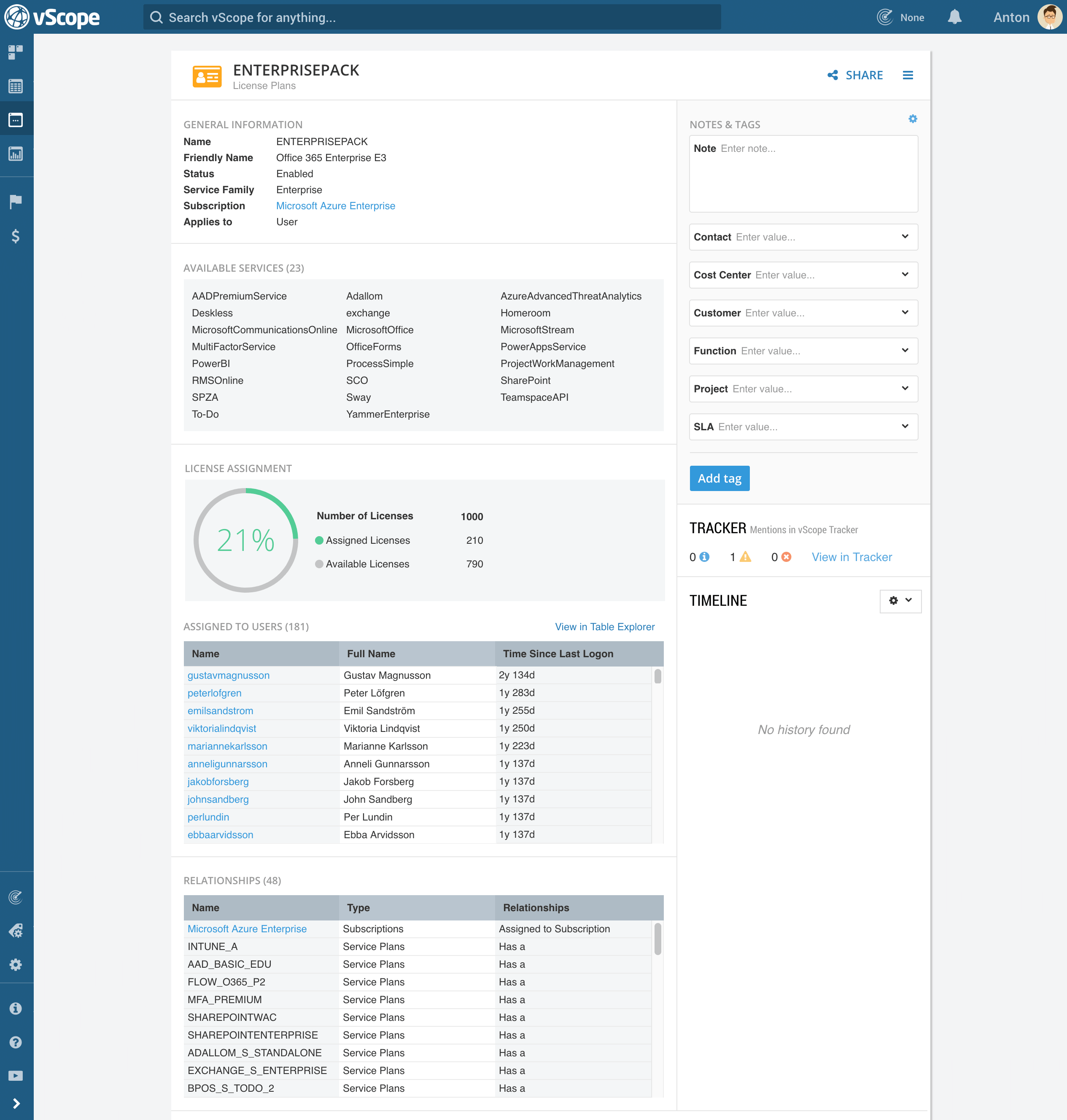Click the AzureAdvancedThreatAnalytics service

571,296
